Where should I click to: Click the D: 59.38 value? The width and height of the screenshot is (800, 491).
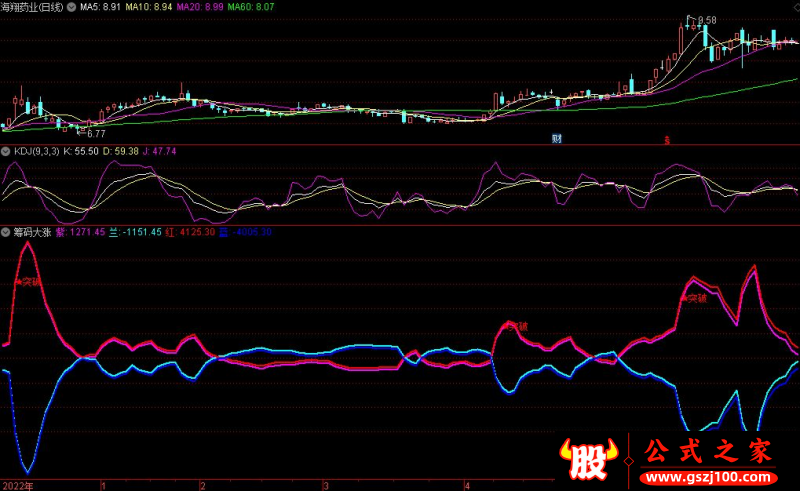click(120, 152)
